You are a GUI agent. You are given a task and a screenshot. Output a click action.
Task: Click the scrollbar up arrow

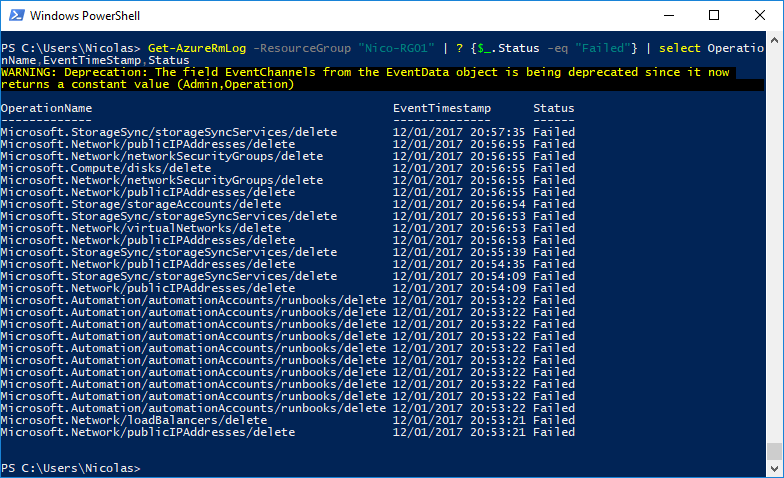(774, 40)
